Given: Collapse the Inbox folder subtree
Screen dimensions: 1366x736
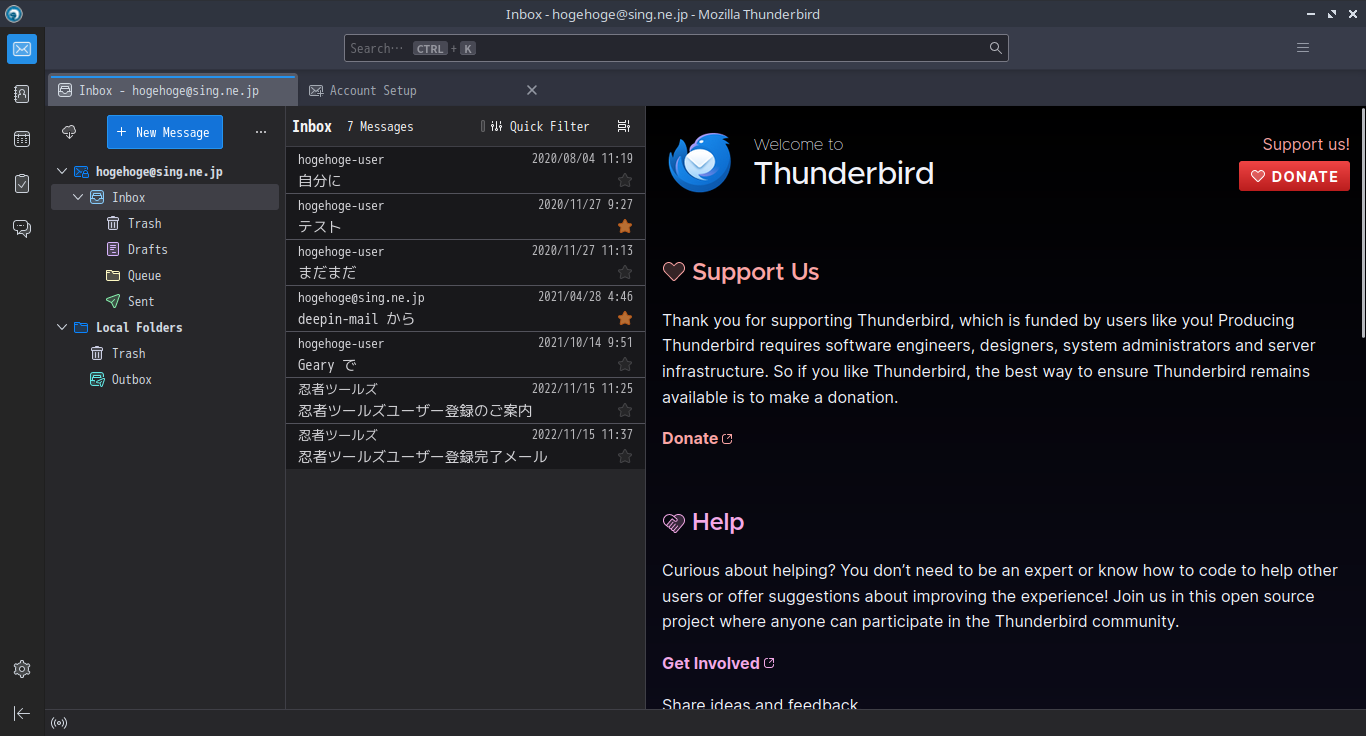Looking at the screenshot, I should click(79, 198).
